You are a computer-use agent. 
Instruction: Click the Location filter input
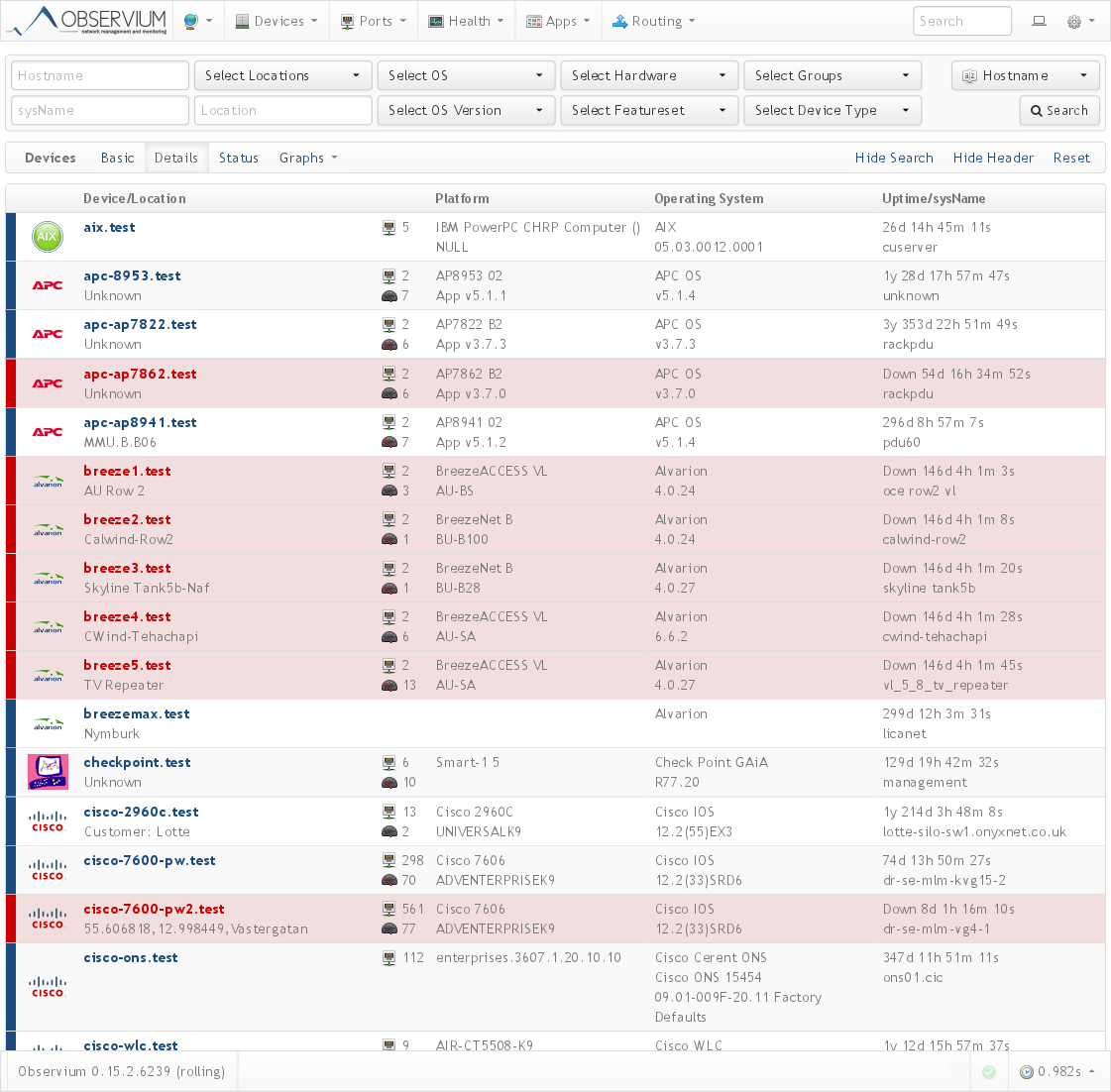point(282,111)
